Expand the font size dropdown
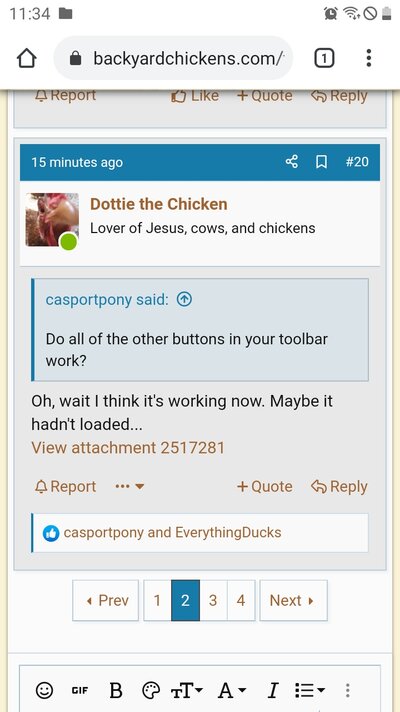 pos(189,691)
